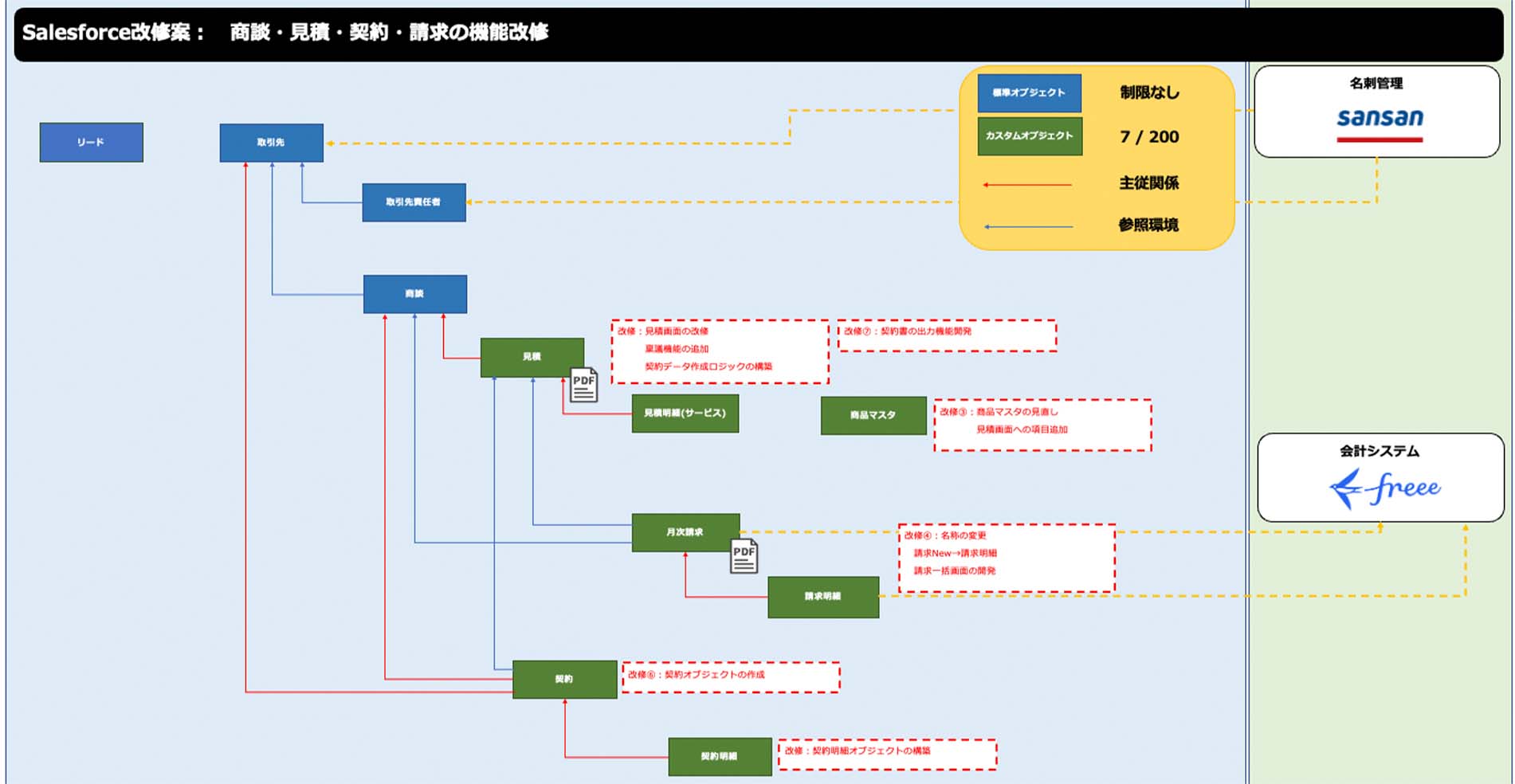
Task: Select the 見積 custom object box
Action: [532, 358]
